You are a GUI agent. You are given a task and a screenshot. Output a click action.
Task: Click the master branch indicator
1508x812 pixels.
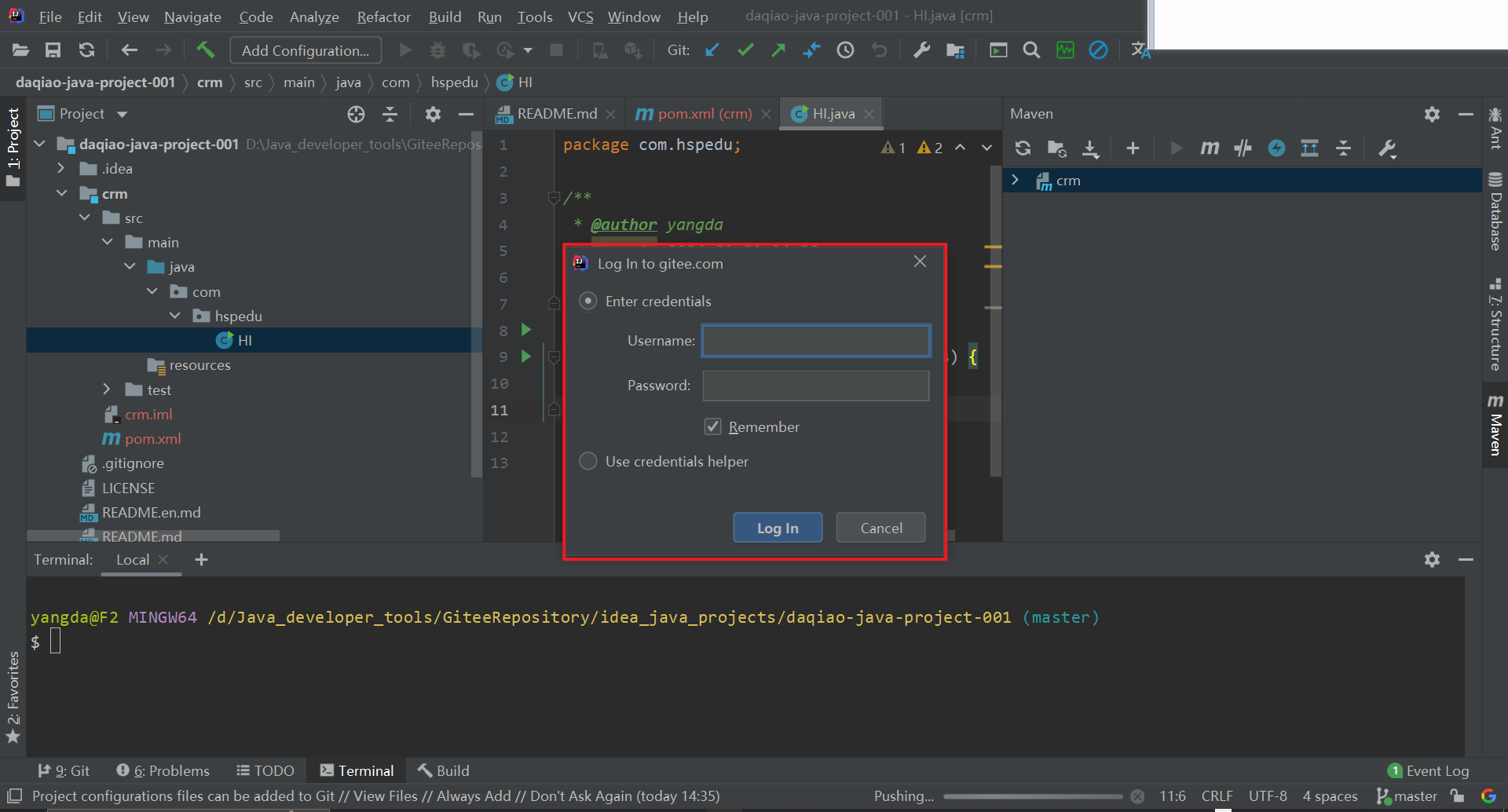coord(1407,796)
